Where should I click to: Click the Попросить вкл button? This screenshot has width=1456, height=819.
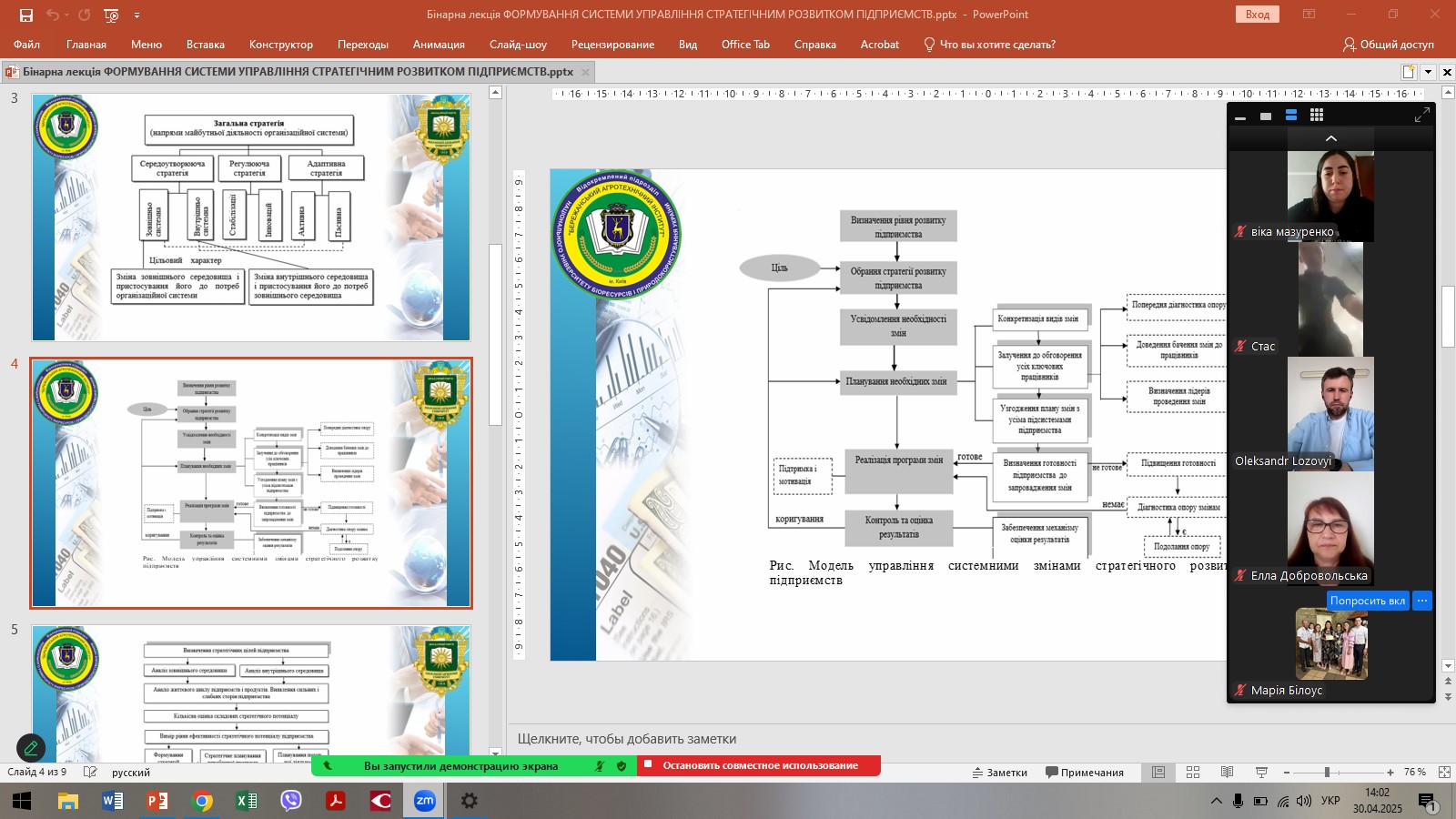coord(1367,601)
